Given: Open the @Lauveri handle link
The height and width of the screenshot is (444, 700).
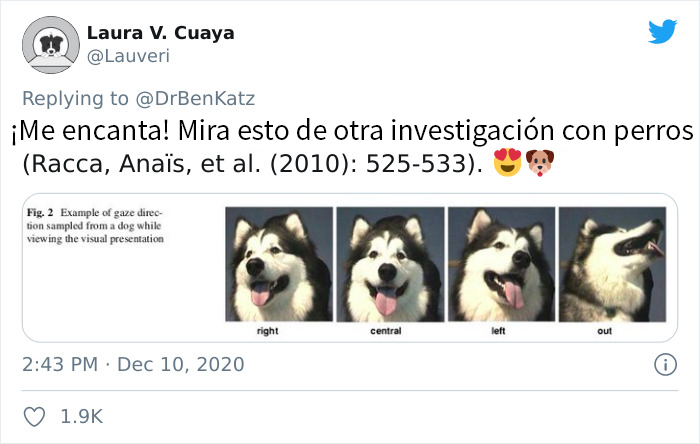Looking at the screenshot, I should coord(128,56).
